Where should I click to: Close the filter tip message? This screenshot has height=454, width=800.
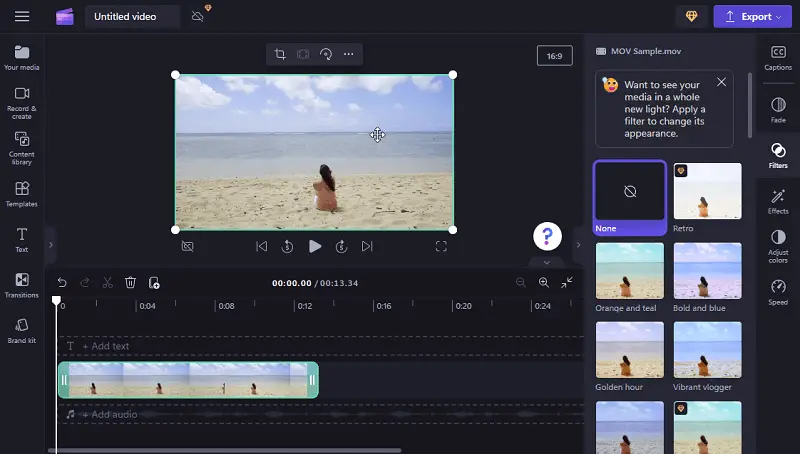coord(721,82)
